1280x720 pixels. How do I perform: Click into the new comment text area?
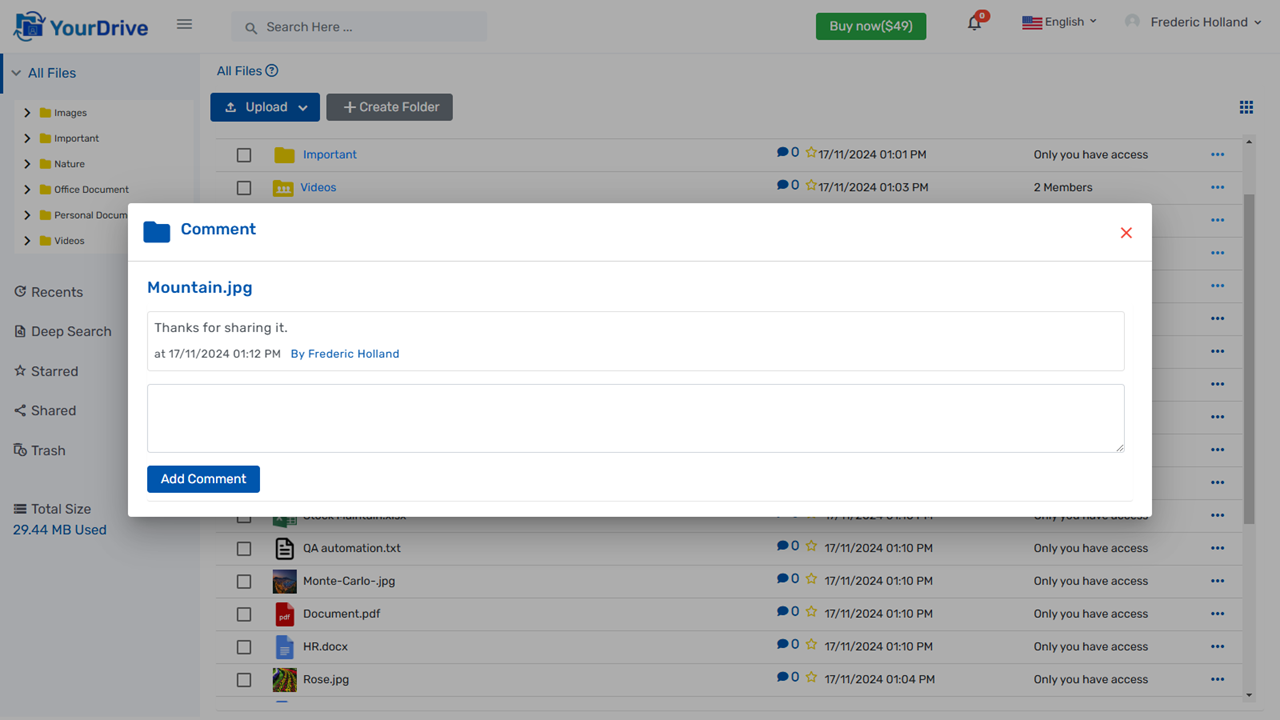point(635,418)
